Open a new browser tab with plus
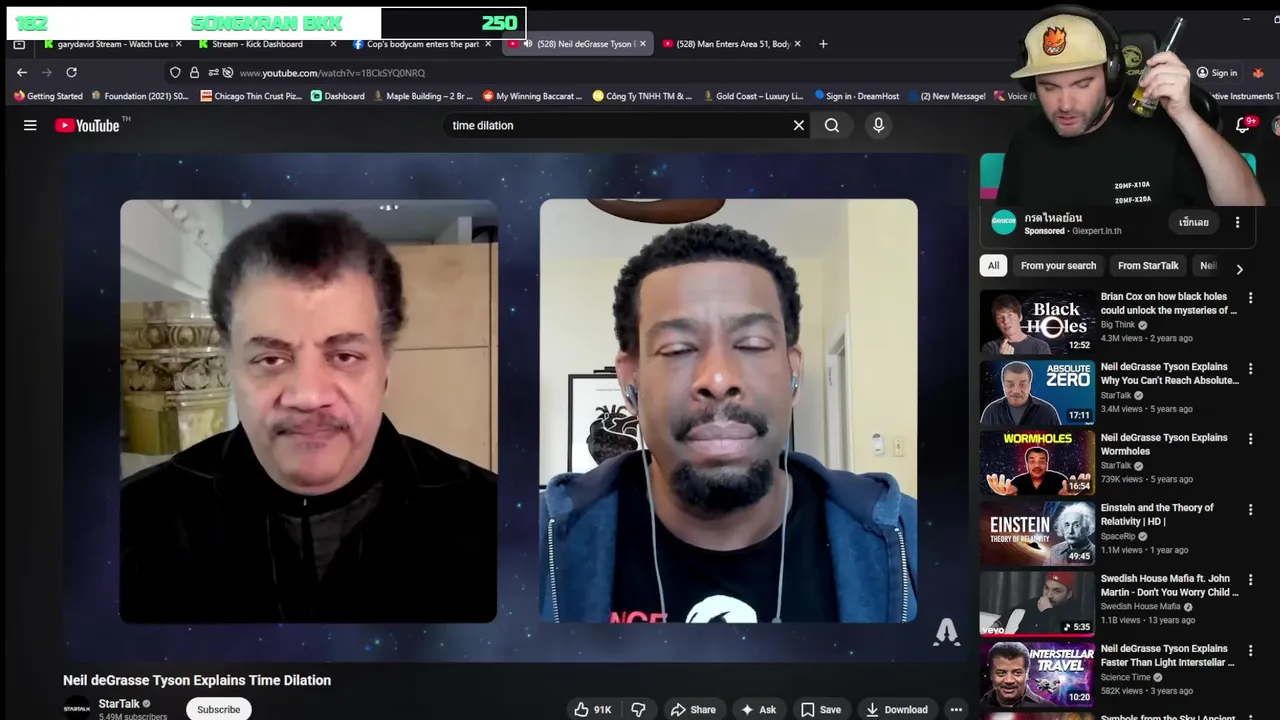The width and height of the screenshot is (1280, 720). pos(823,44)
